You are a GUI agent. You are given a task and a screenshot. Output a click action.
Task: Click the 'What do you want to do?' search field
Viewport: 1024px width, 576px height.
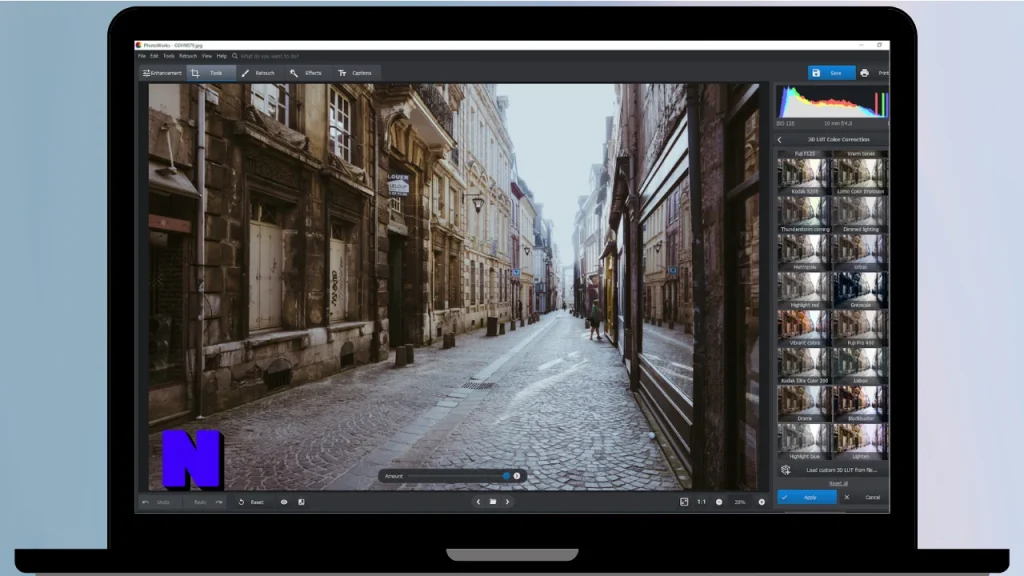click(x=270, y=56)
